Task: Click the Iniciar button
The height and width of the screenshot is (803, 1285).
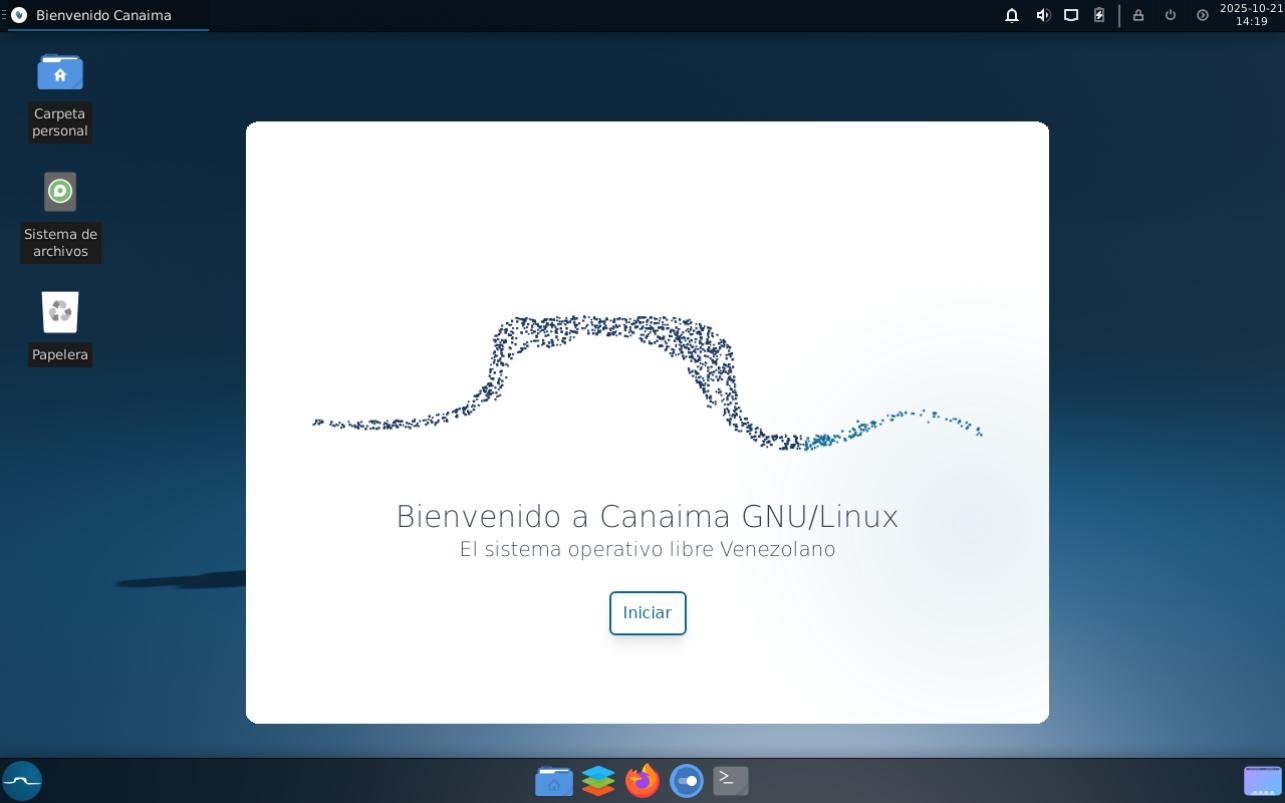Action: click(647, 613)
